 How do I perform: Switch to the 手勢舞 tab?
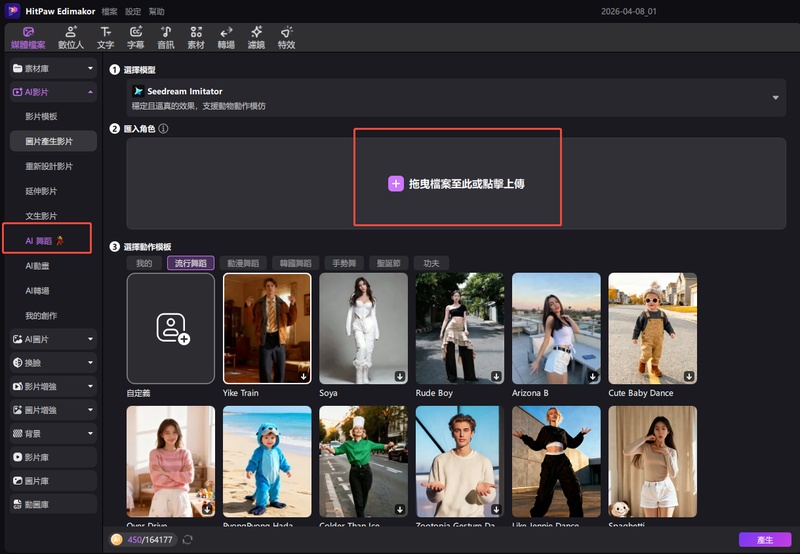pyautogui.click(x=344, y=263)
